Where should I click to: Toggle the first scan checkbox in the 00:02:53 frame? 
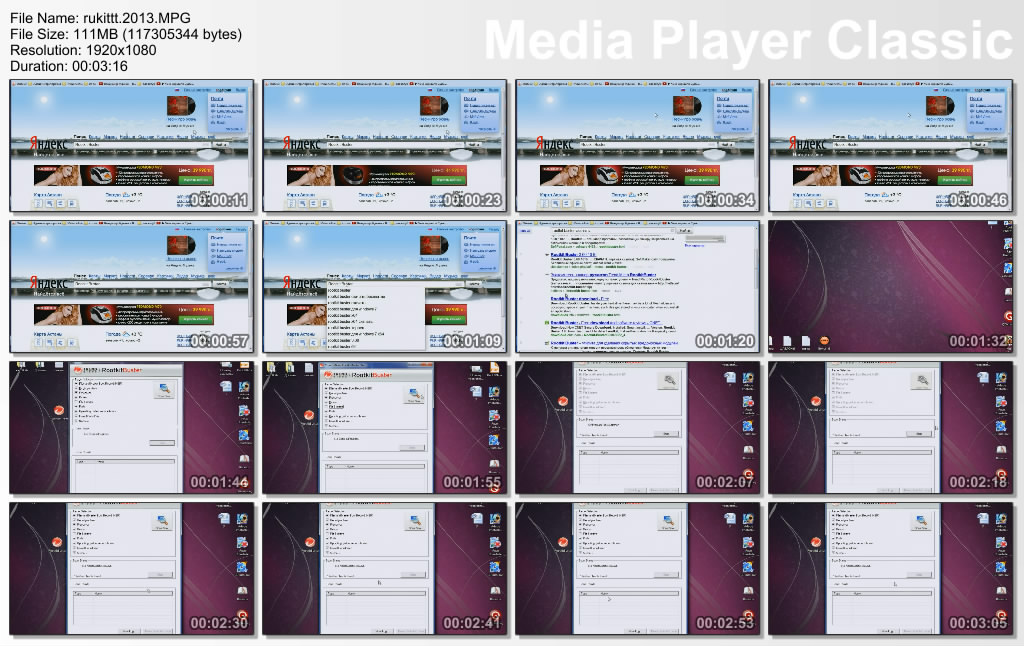click(578, 513)
